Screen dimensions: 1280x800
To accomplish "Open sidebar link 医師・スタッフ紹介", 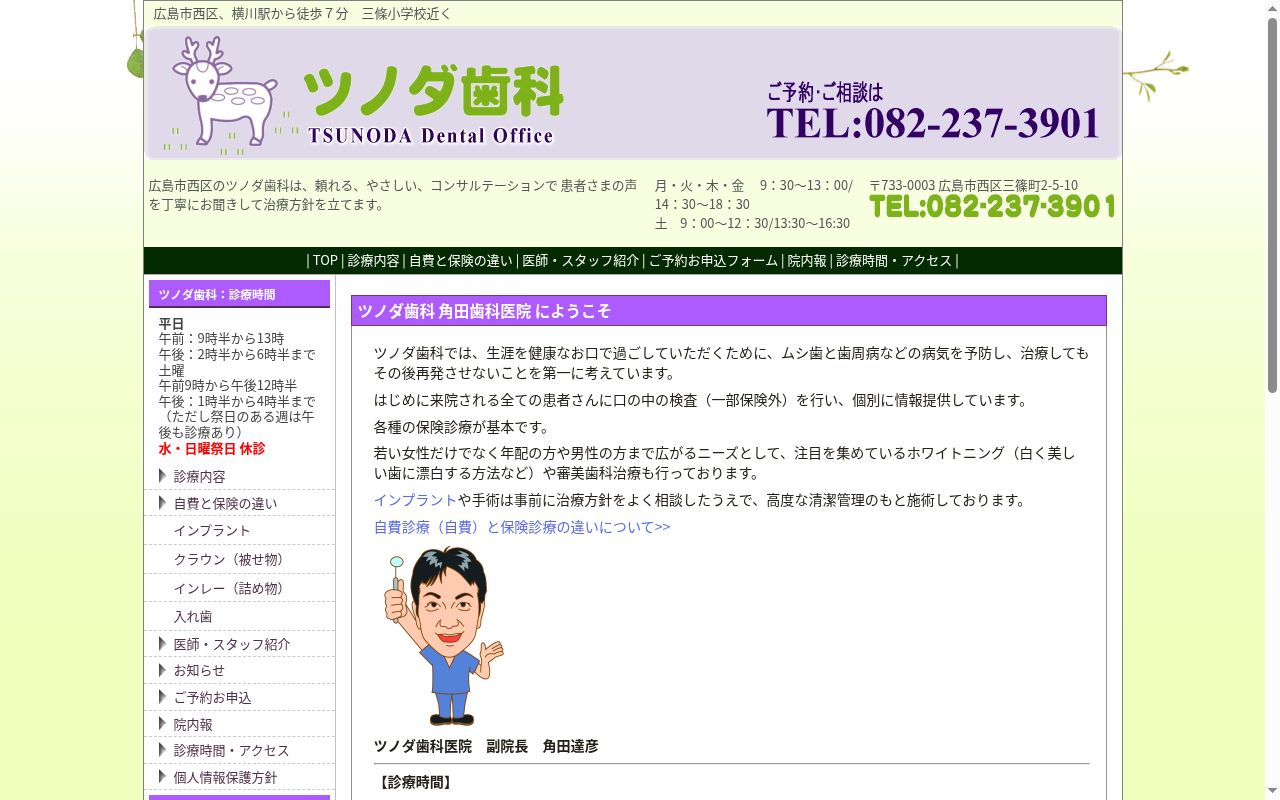I will tap(232, 645).
